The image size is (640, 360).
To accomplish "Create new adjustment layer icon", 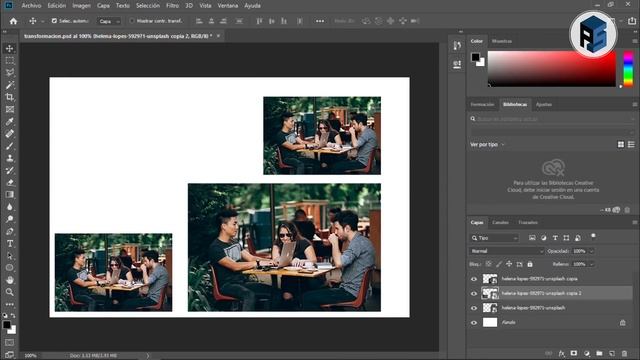I will [x=587, y=353].
